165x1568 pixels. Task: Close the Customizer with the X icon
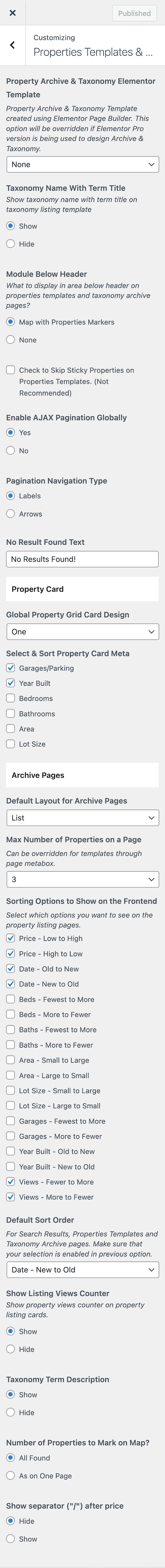[12, 13]
